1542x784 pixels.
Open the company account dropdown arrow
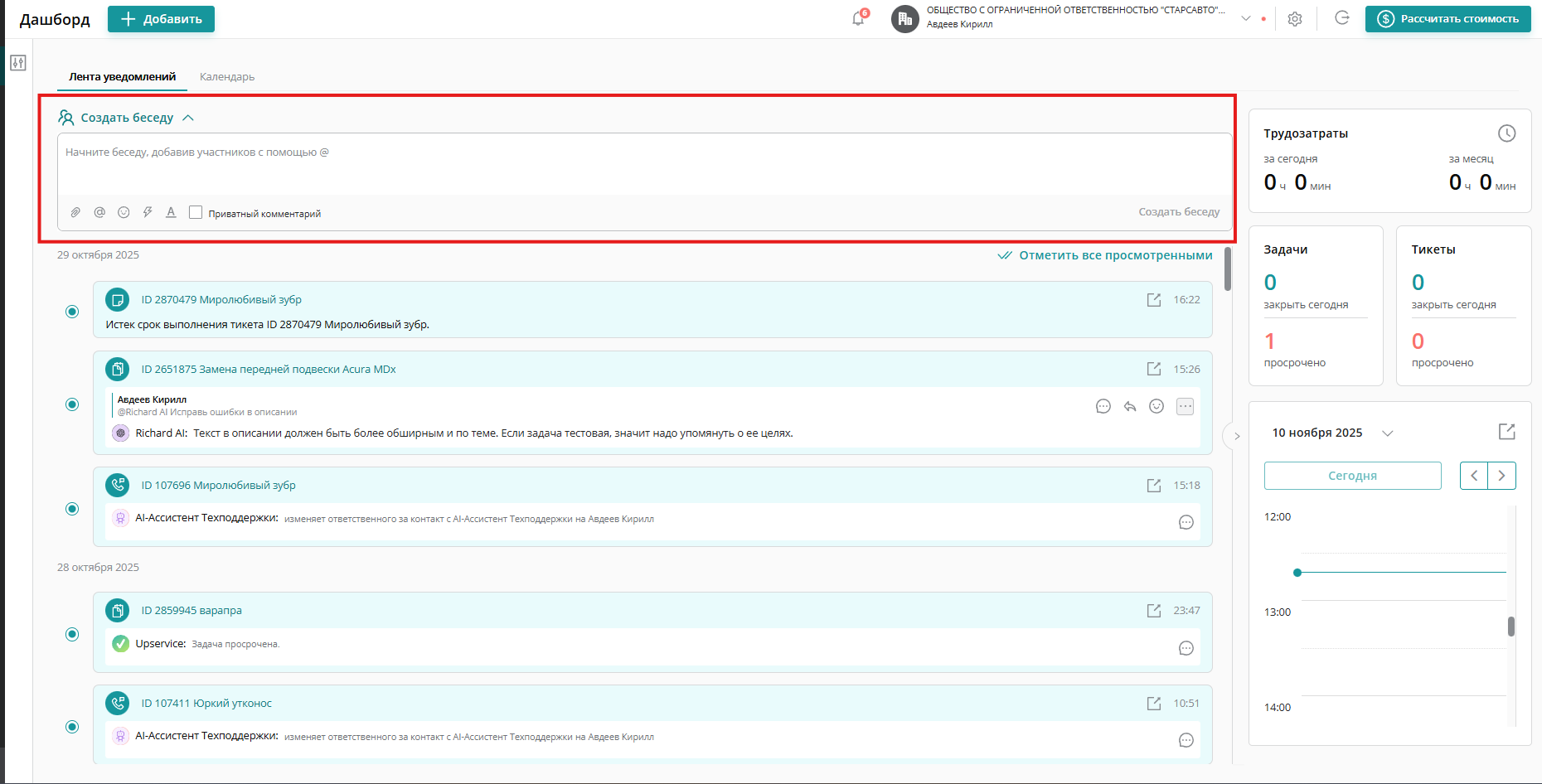[x=1245, y=18]
